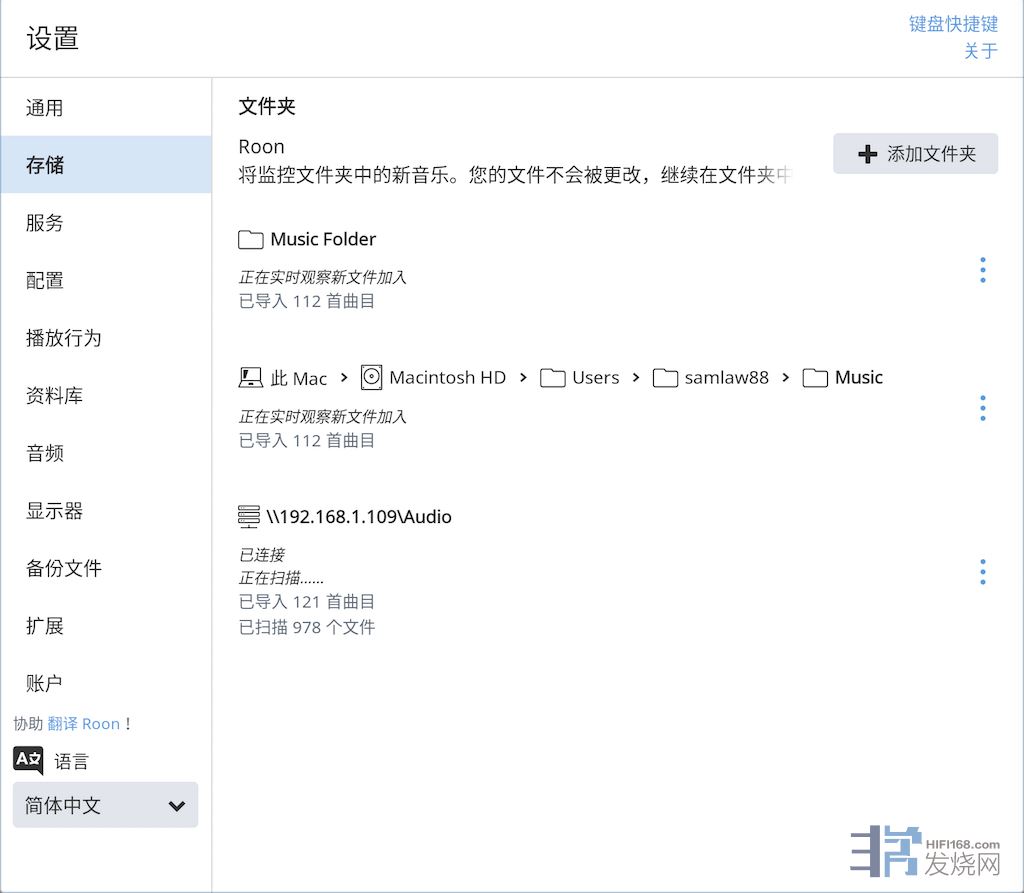Open the 账户 settings section

tap(45, 683)
